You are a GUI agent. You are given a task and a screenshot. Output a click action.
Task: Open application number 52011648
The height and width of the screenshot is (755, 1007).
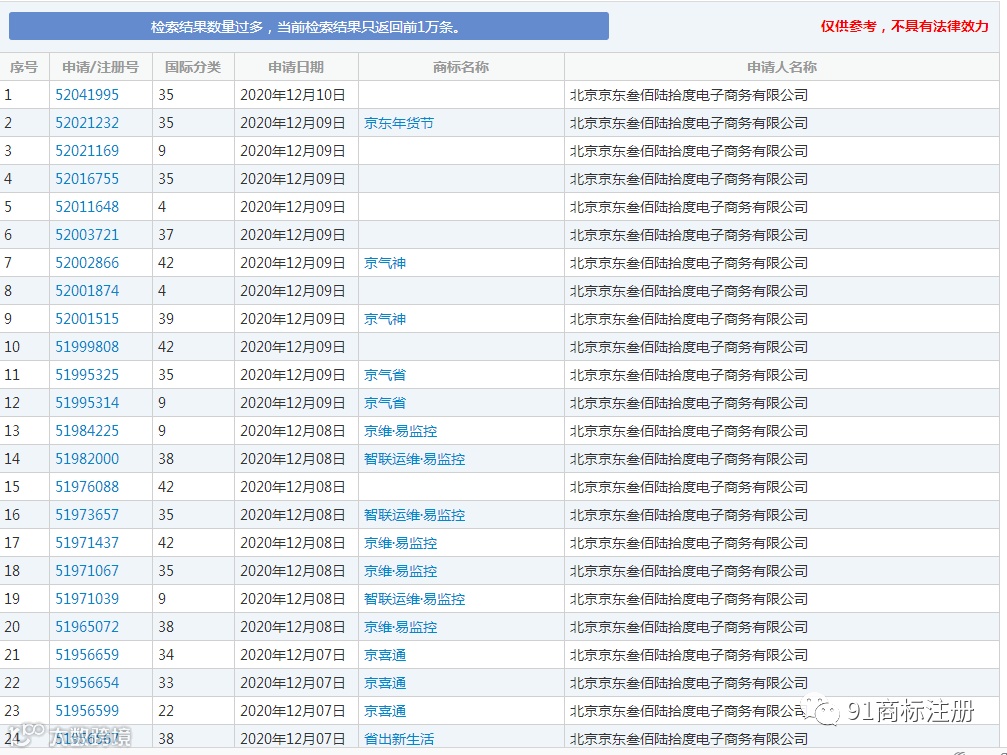[87, 207]
